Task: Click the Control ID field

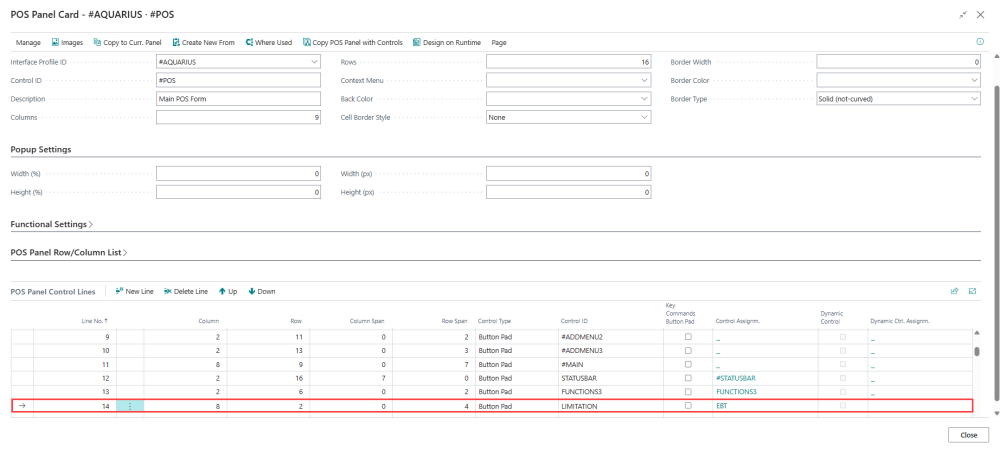Action: 239,81
